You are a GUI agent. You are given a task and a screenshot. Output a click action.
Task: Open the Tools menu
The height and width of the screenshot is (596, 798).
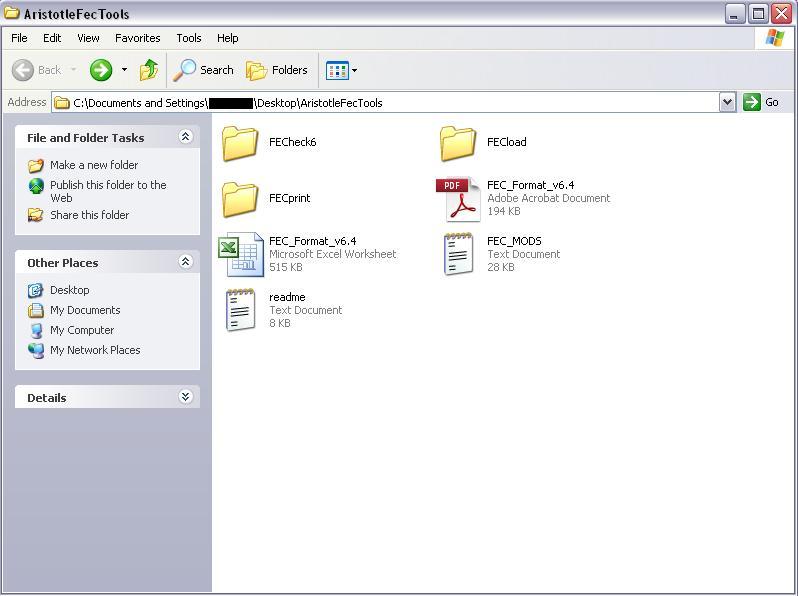coord(189,38)
